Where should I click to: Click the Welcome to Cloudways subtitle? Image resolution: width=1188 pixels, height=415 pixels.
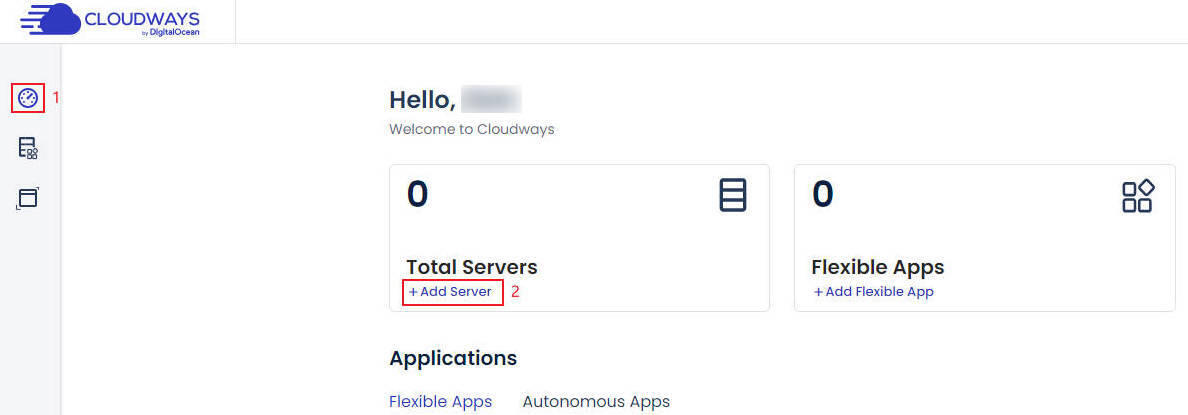[x=471, y=129]
